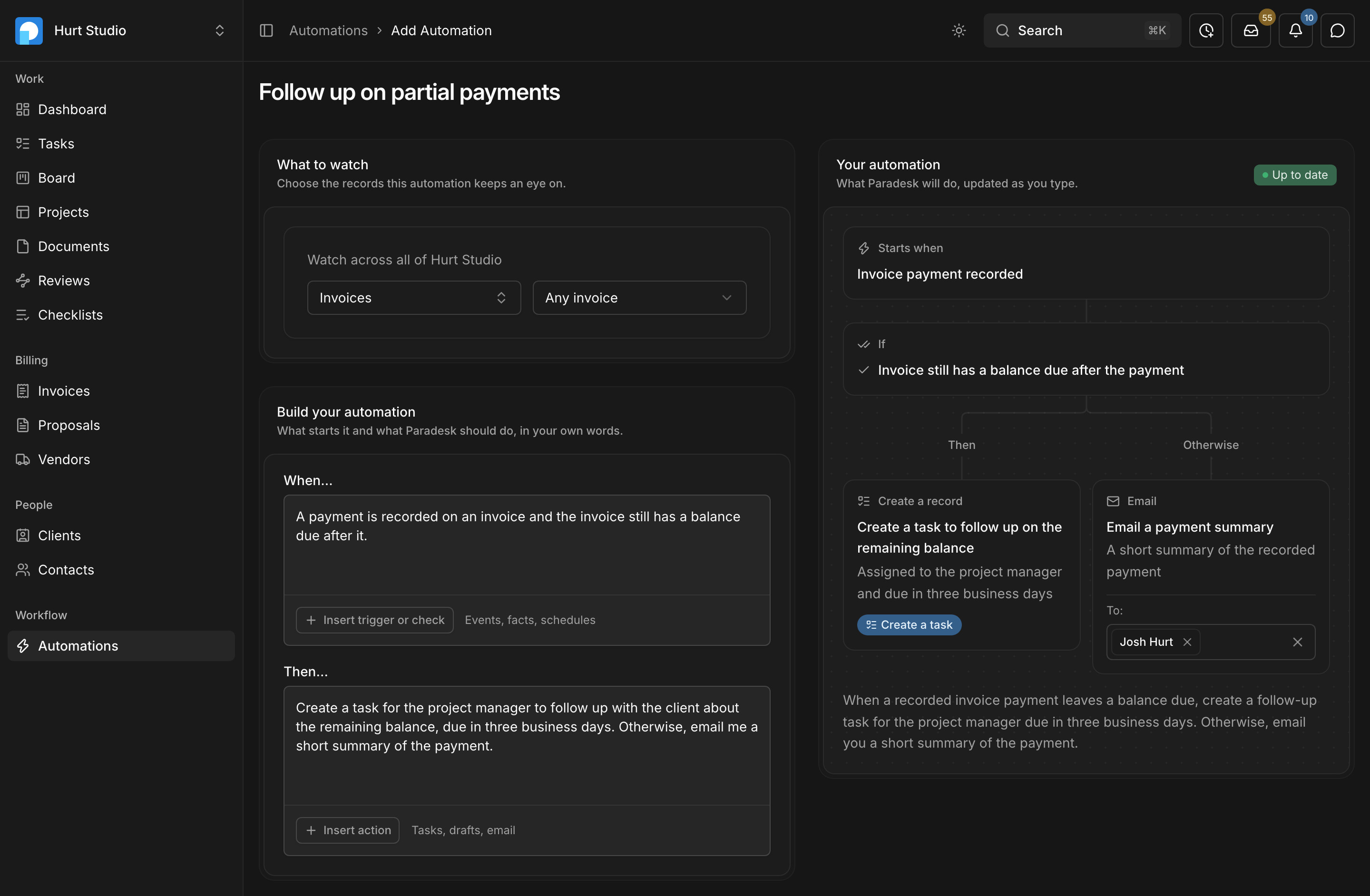
Task: Open the Invoices record type dropdown
Action: tap(414, 298)
